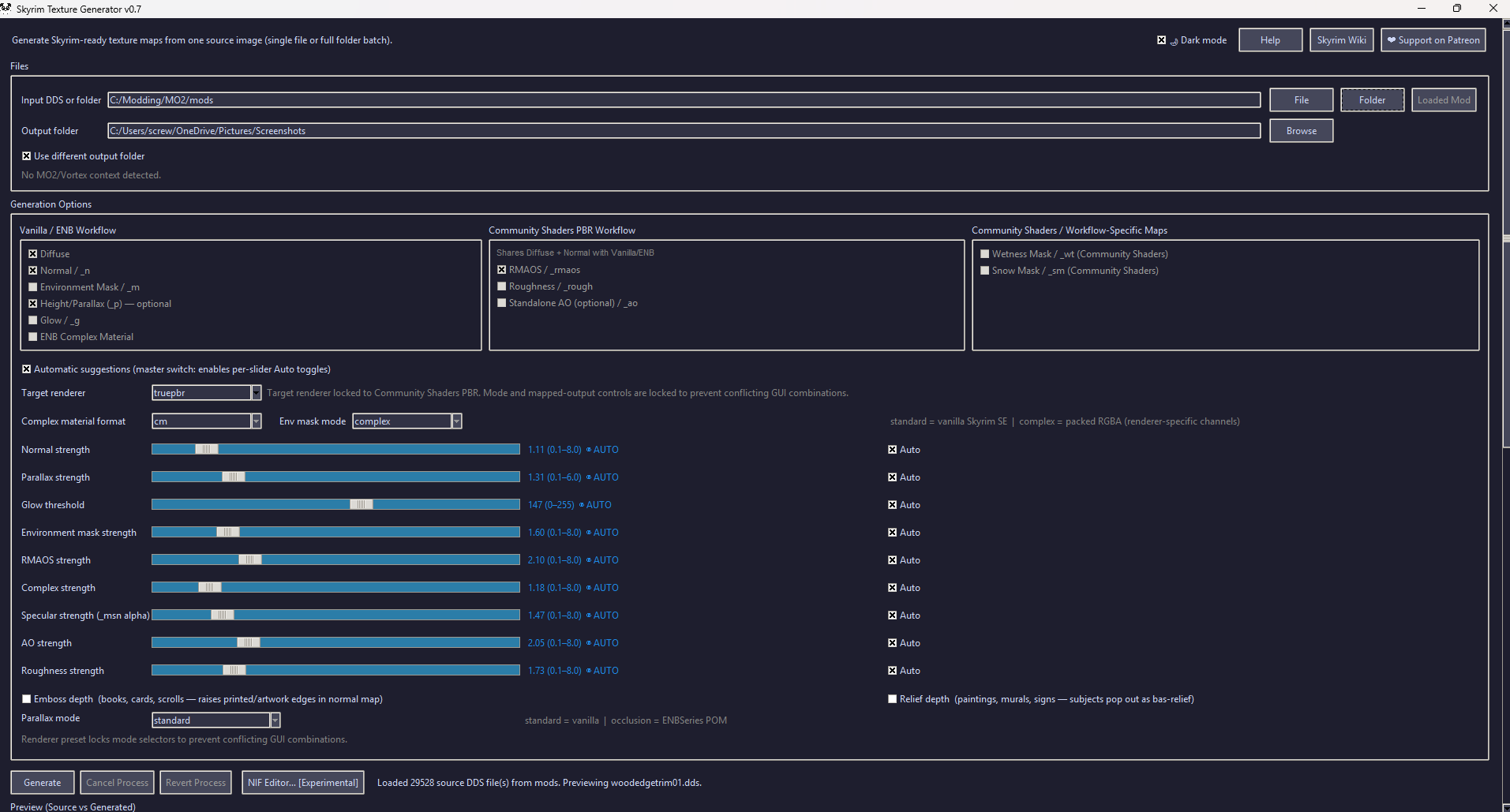
Task: Toggle RMAOS / _rmaos checkbox
Action: [x=501, y=270]
